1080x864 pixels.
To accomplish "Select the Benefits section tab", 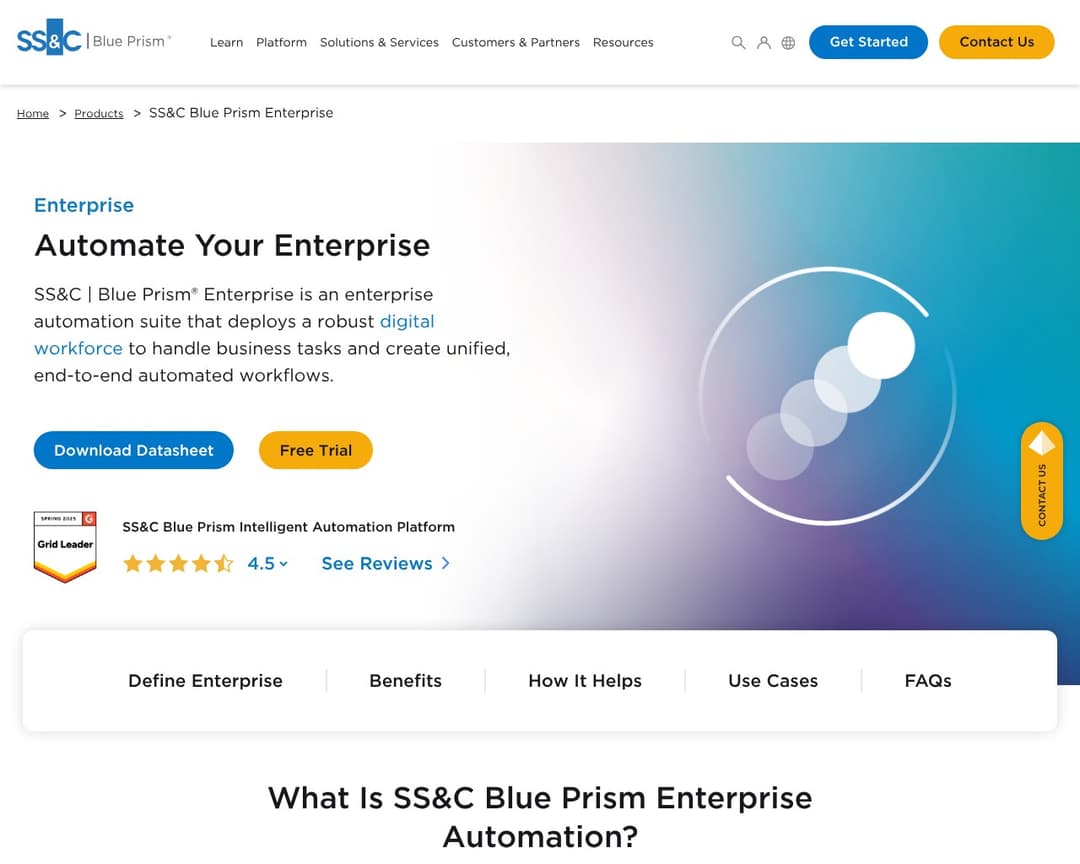I will 405,681.
